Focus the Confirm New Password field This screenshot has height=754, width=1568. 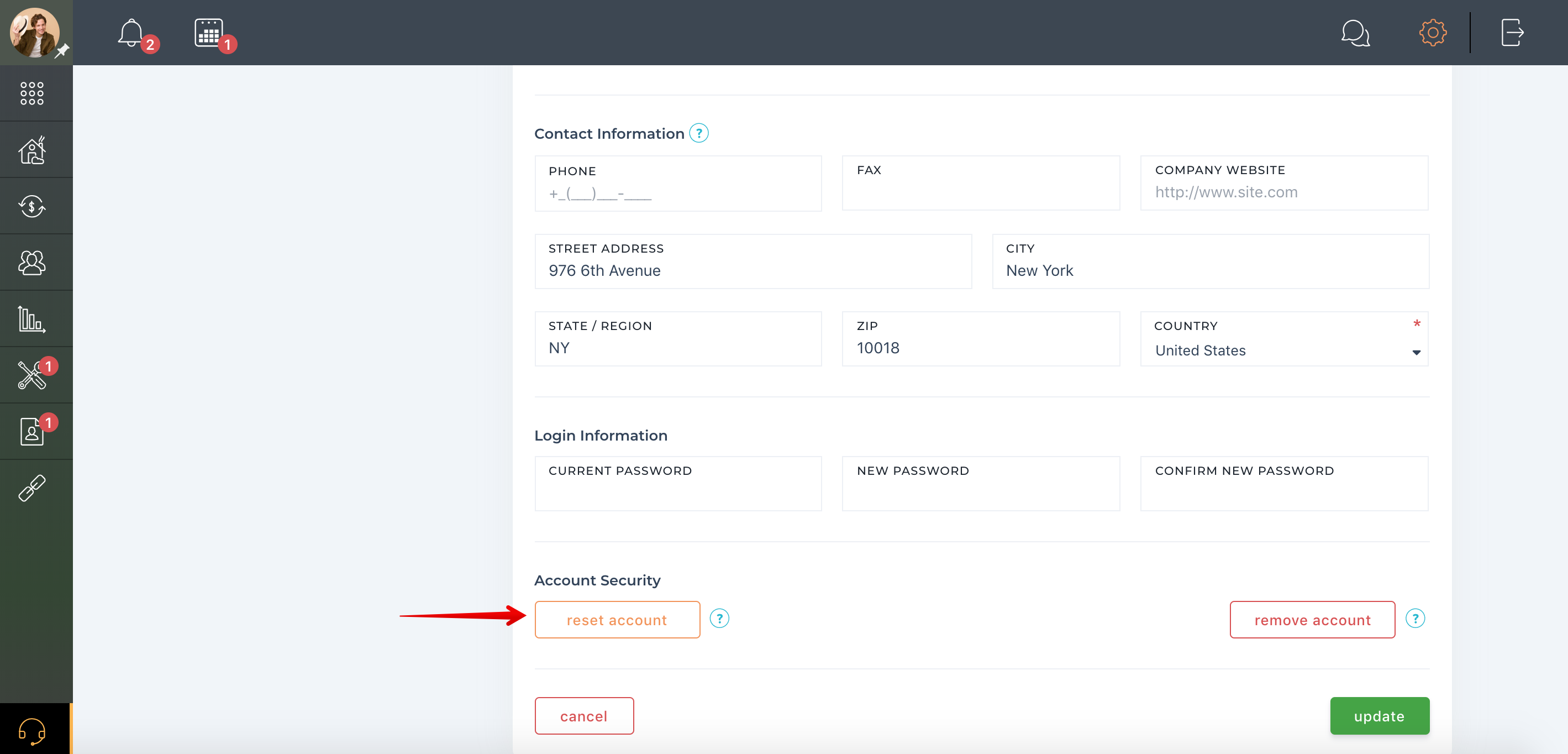tap(1285, 484)
